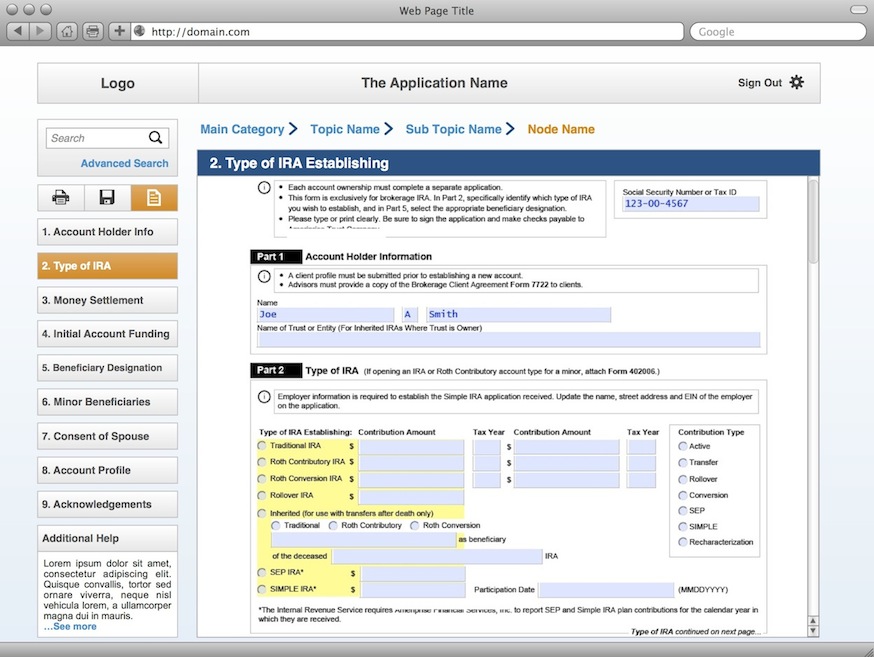Click info icon in Part 1 section
The image size is (874, 657).
coord(264,276)
